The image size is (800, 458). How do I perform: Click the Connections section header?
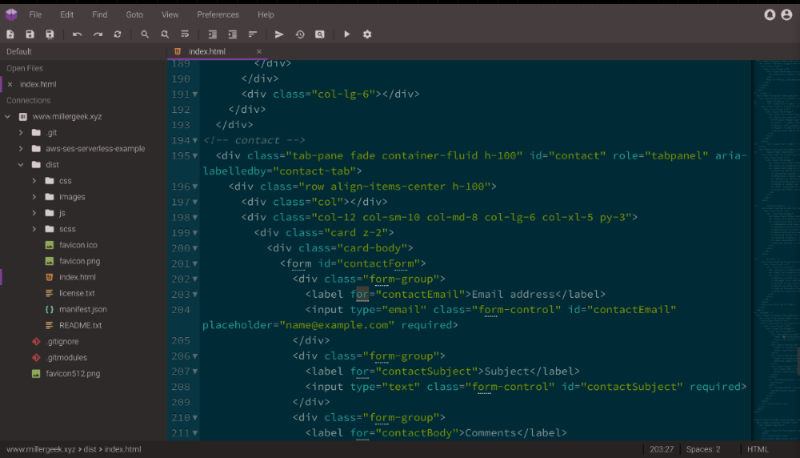29,100
